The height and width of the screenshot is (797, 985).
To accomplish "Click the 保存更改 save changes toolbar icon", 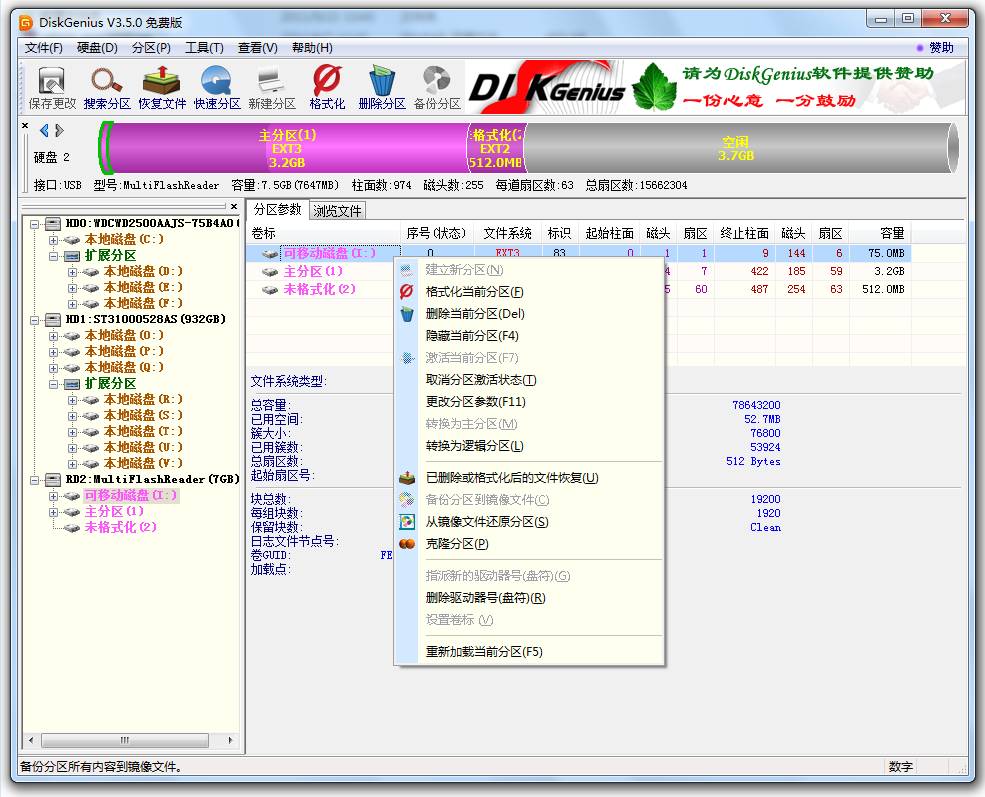I will 52,87.
